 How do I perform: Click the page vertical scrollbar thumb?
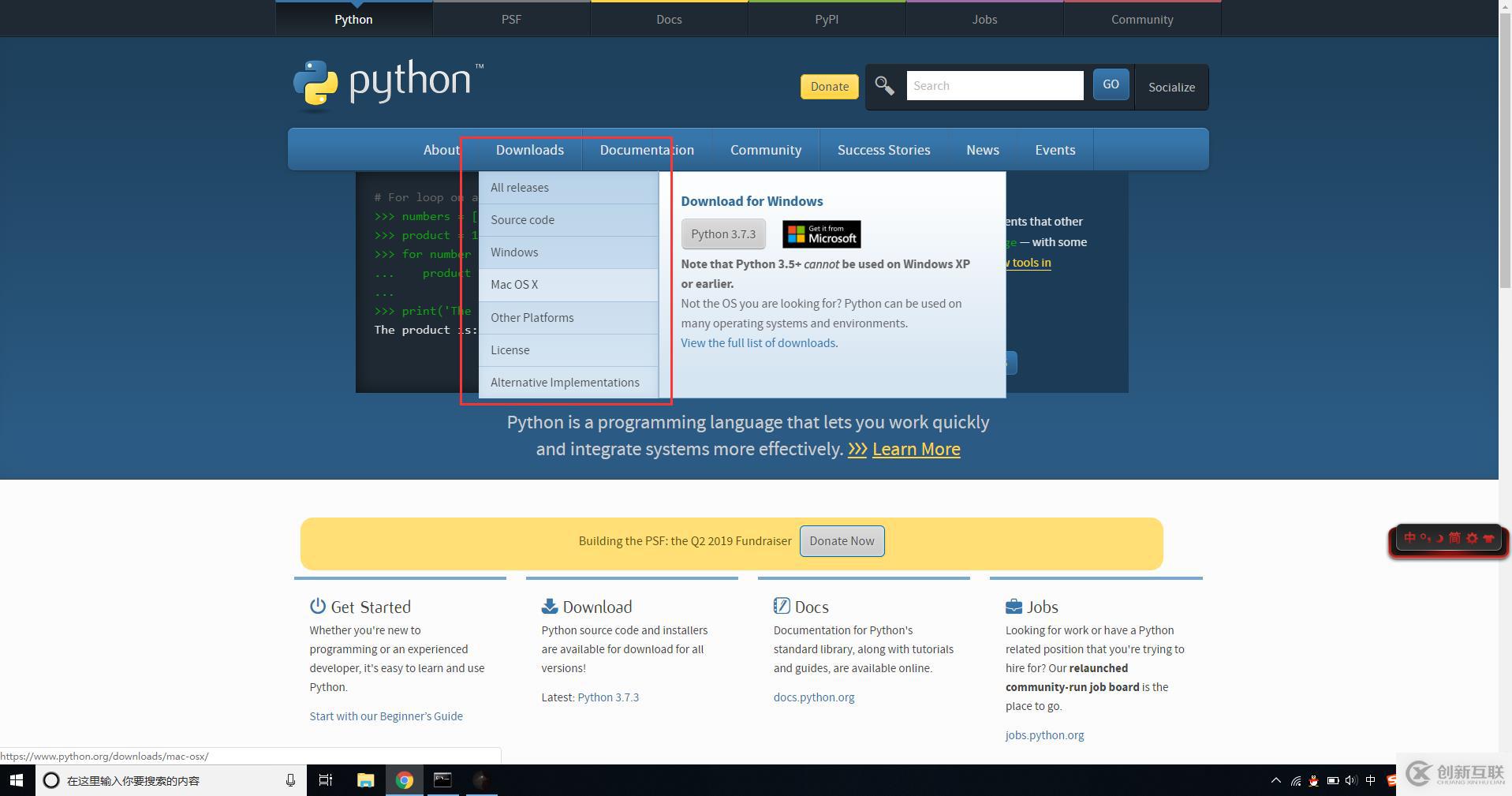pos(1505,151)
